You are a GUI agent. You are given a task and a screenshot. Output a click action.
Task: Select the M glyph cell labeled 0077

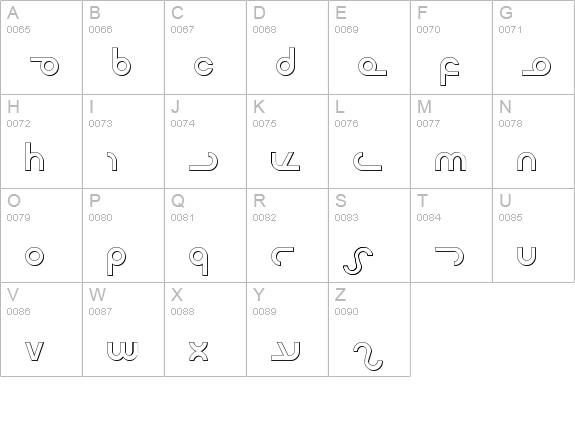point(451,142)
